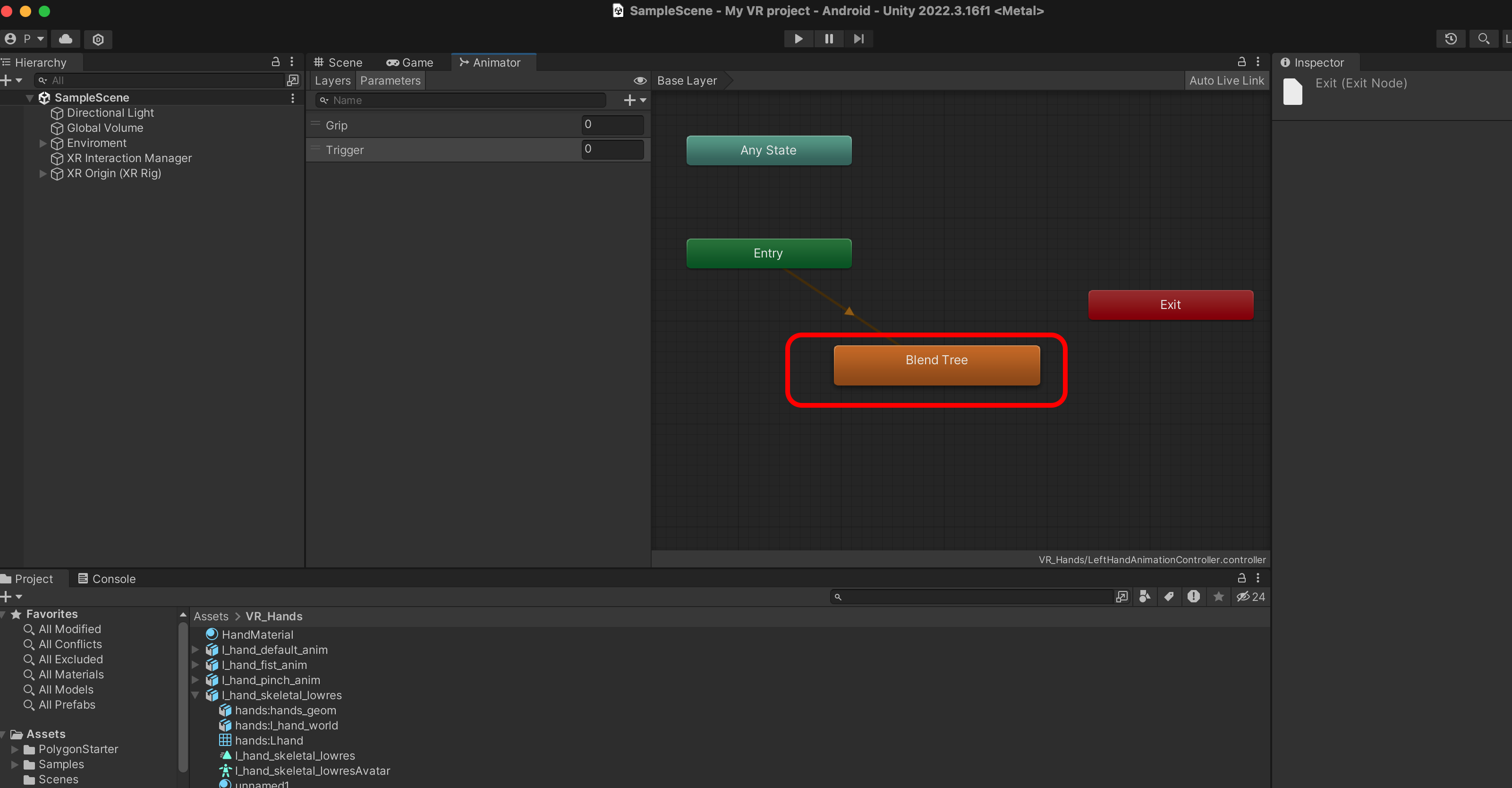The height and width of the screenshot is (788, 1512).
Task: Click the global search magnifier icon
Action: tap(1483, 39)
